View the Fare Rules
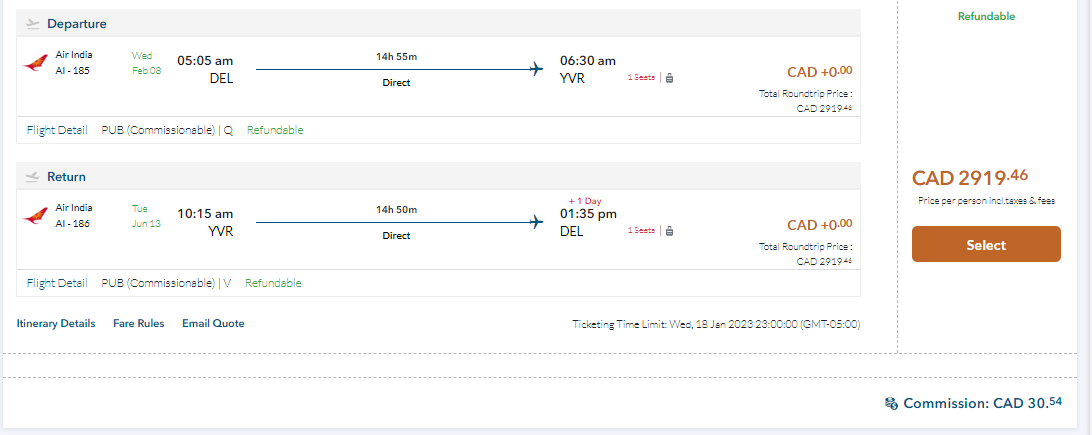The image size is (1092, 435). 138,324
